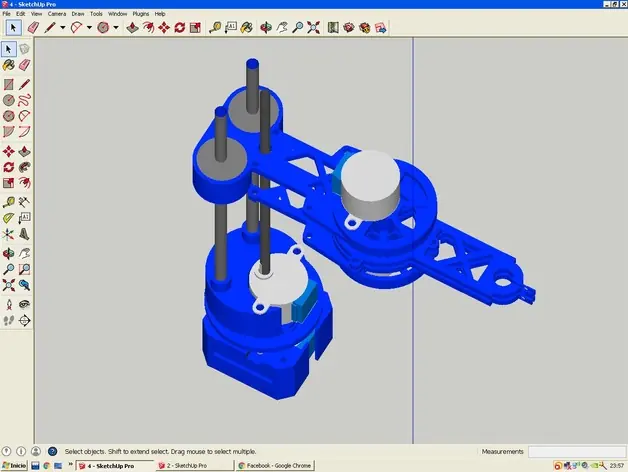The width and height of the screenshot is (628, 472).
Task: Click the Previous view icon
Action: click(x=24, y=285)
